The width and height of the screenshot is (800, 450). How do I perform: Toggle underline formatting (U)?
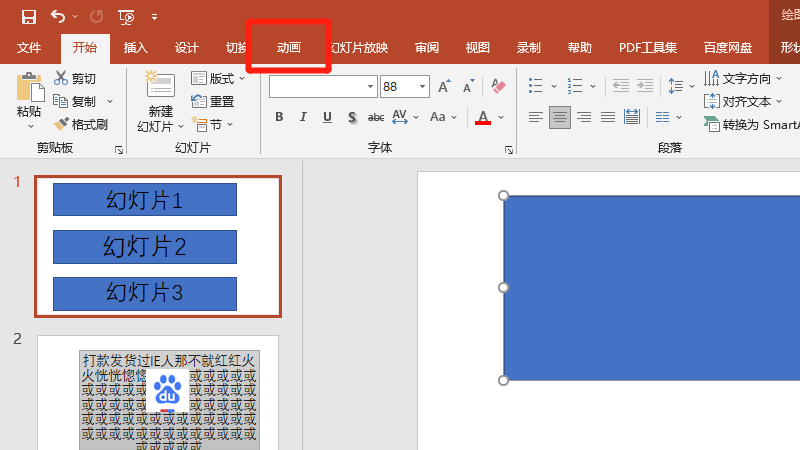(x=328, y=118)
